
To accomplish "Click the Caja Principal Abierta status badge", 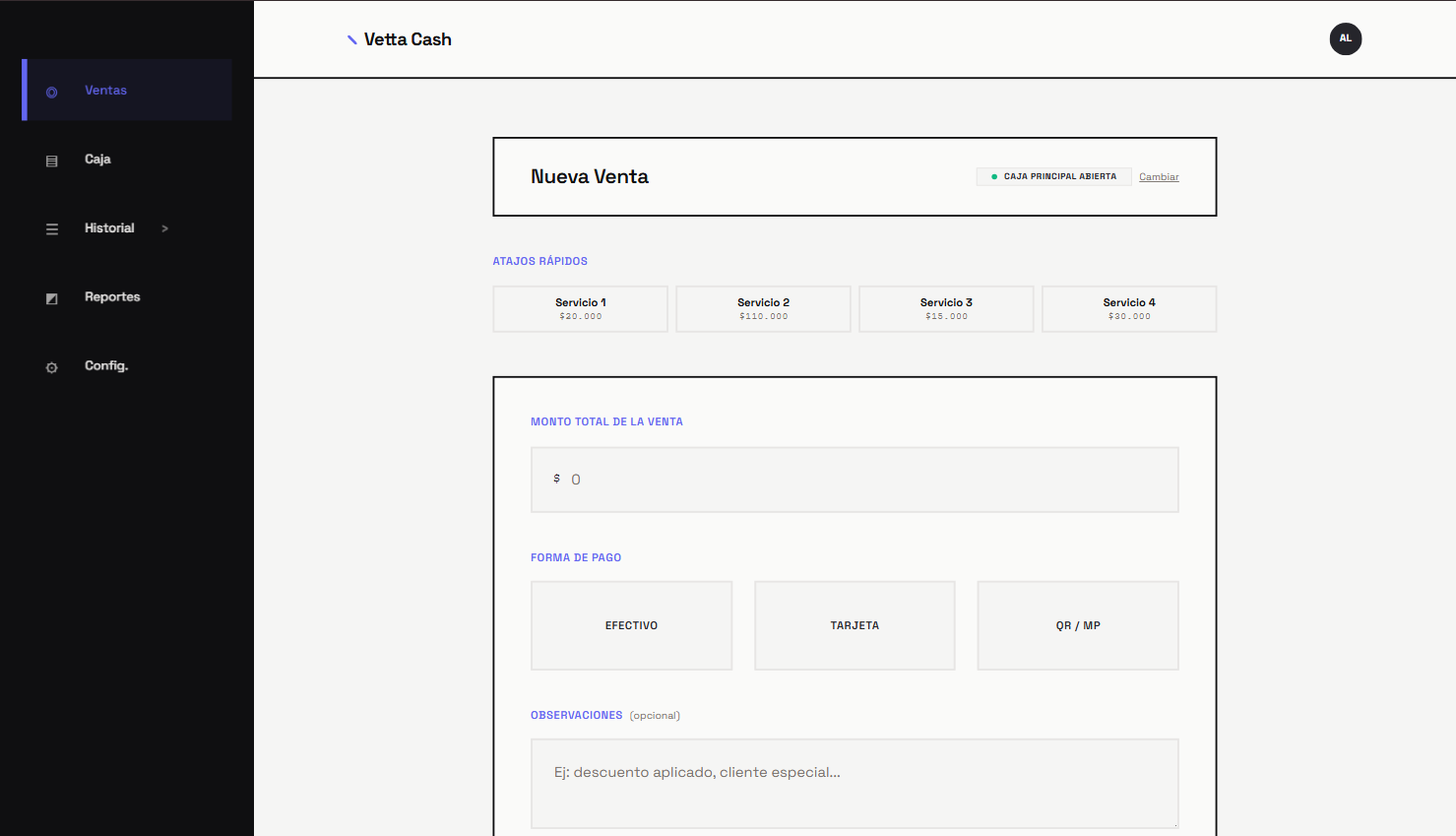I will [x=1053, y=176].
